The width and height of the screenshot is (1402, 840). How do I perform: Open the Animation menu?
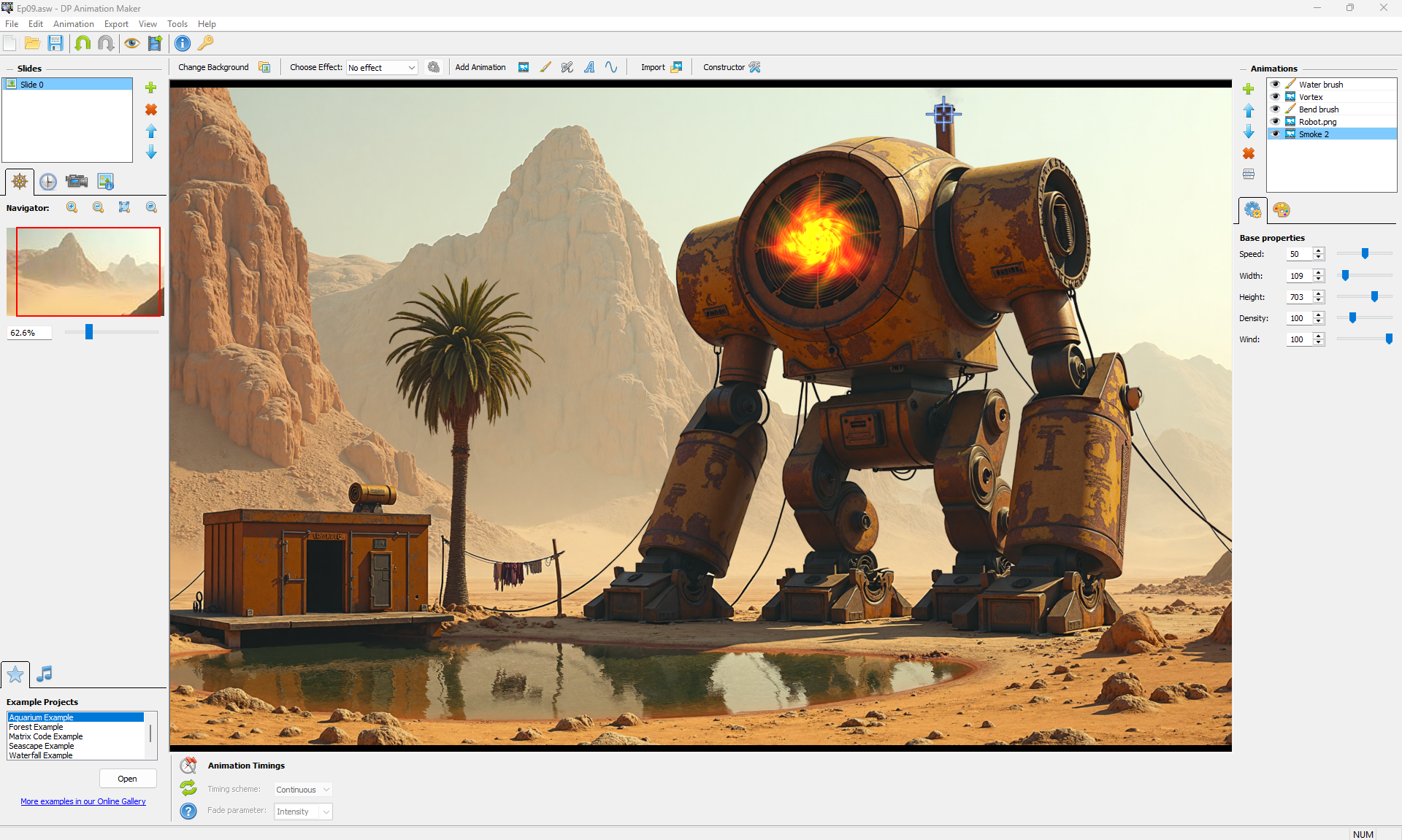click(73, 24)
